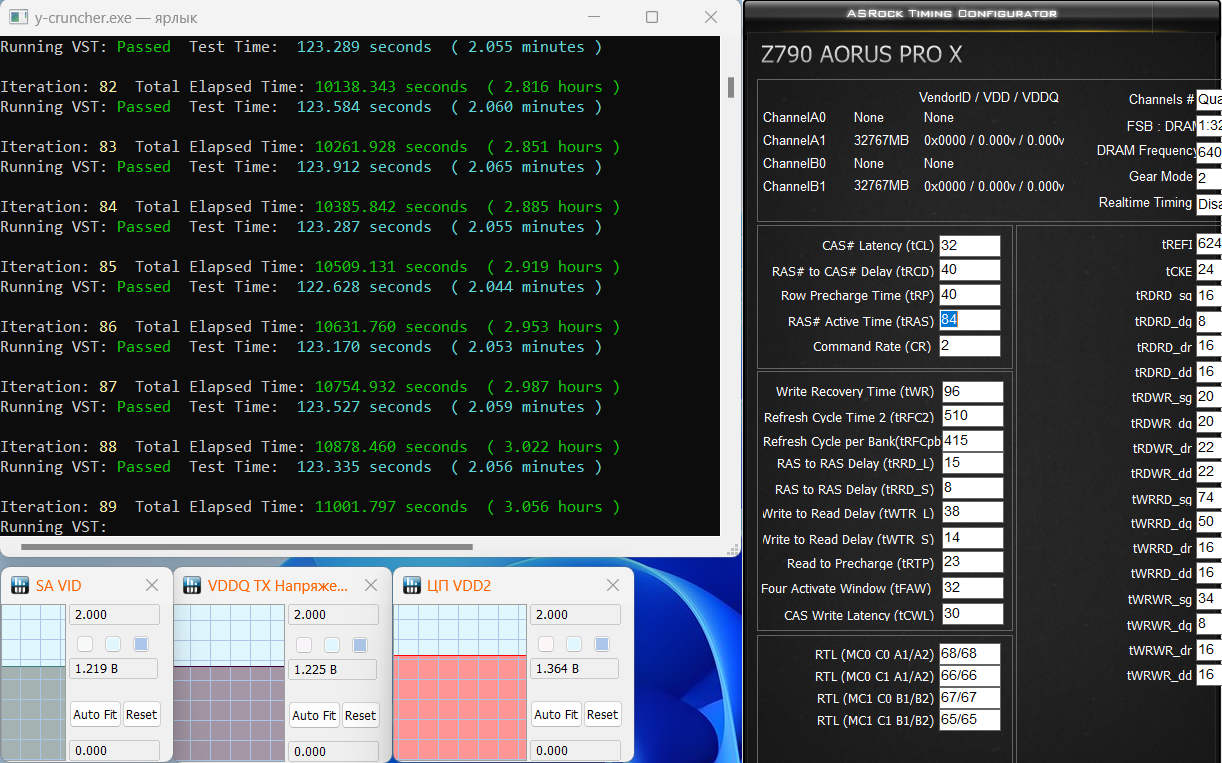Pick the darker blue swatch in VDDQ TX

click(x=360, y=645)
